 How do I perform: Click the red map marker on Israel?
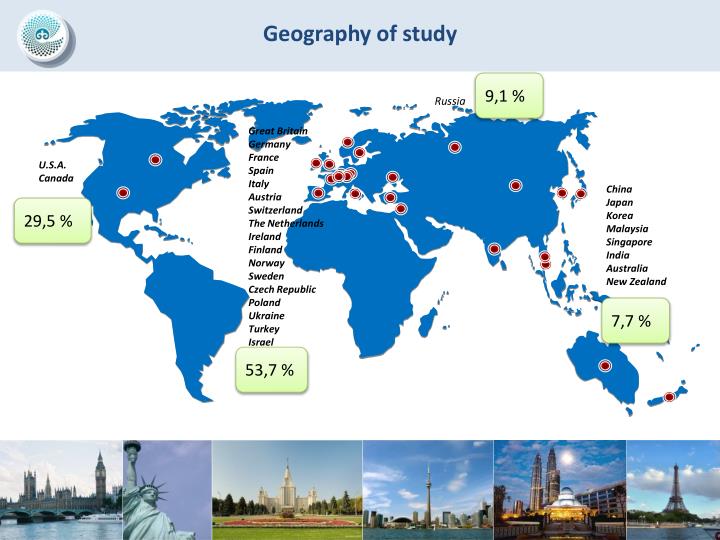[x=401, y=209]
